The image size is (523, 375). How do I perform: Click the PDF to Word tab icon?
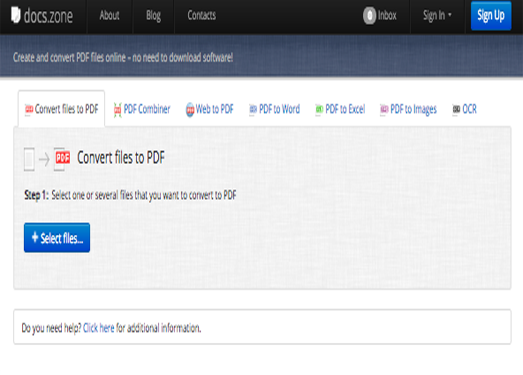coord(253,109)
